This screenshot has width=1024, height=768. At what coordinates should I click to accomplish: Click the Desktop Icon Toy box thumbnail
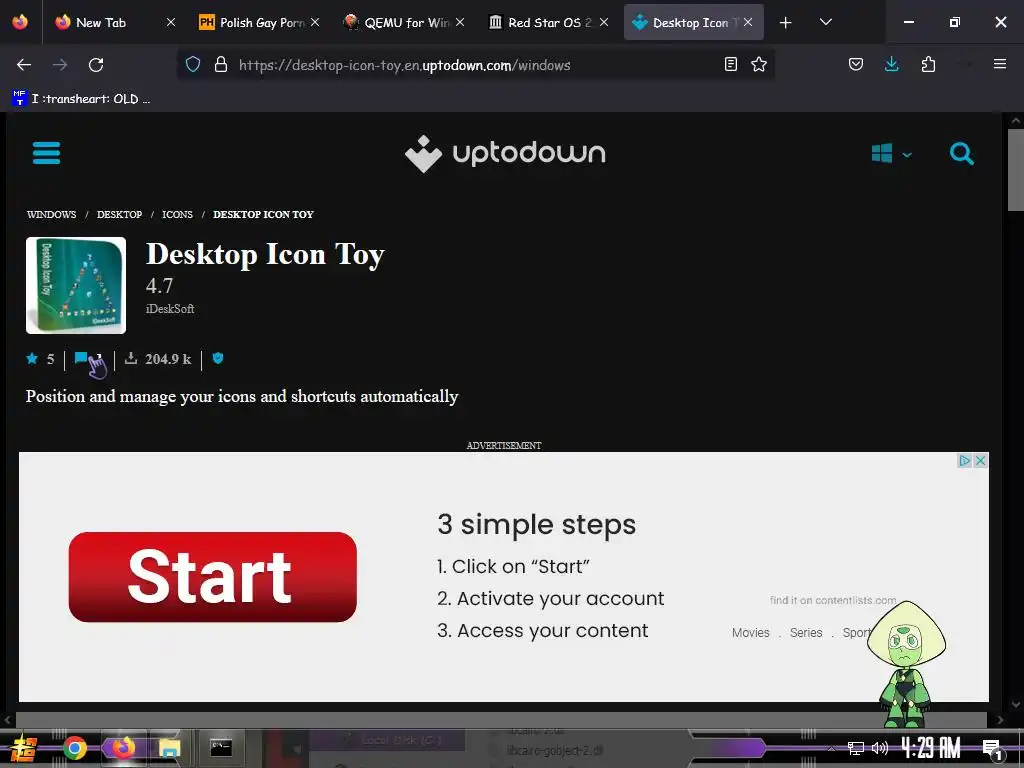76,285
